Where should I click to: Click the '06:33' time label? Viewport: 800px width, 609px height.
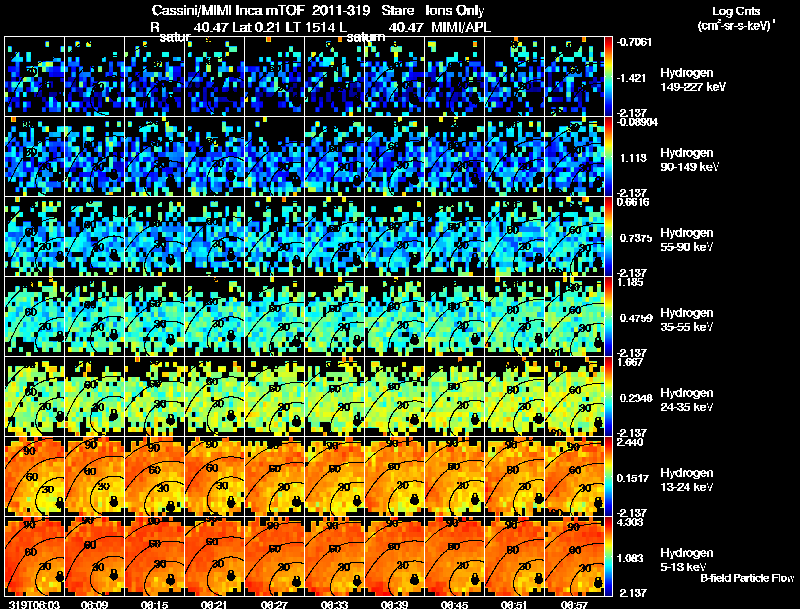coord(334,604)
